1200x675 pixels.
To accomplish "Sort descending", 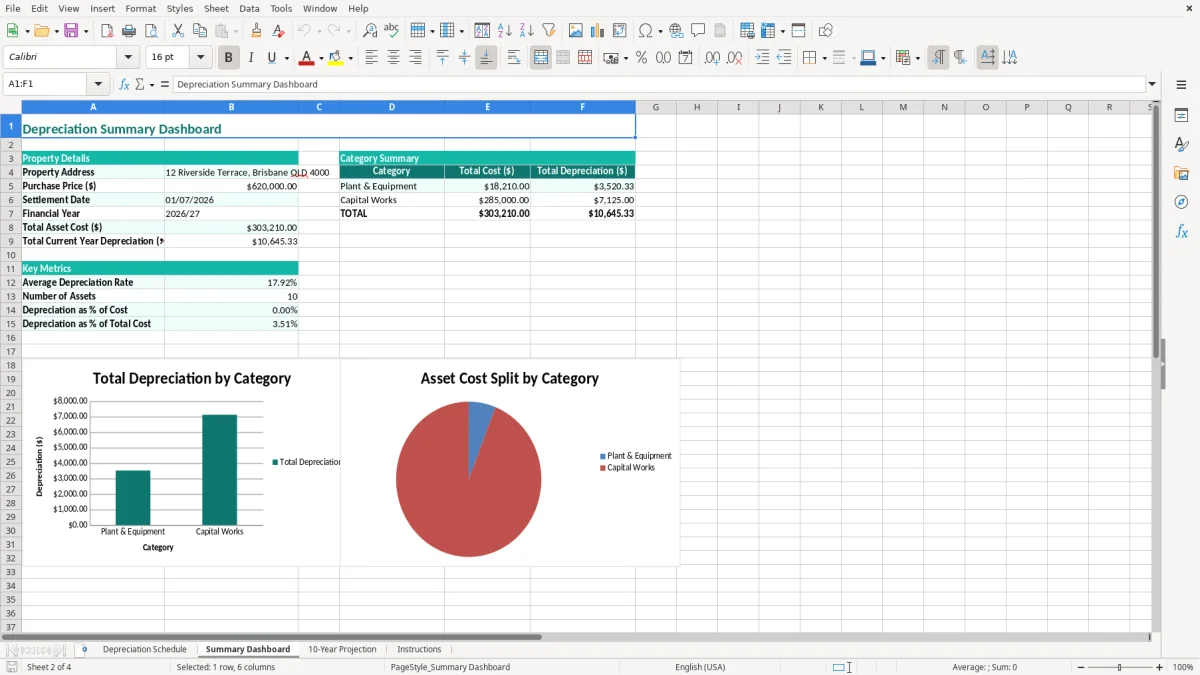I will click(x=527, y=31).
